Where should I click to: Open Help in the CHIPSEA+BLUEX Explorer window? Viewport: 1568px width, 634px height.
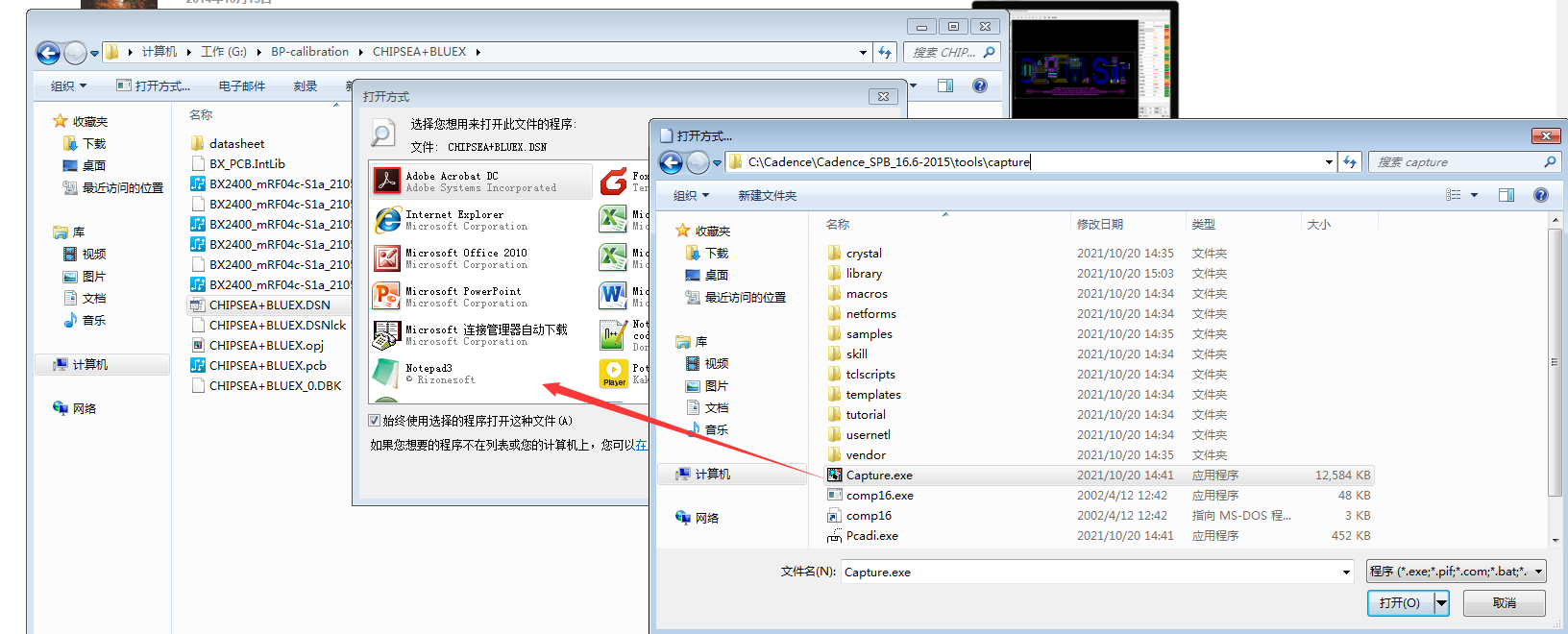click(980, 85)
